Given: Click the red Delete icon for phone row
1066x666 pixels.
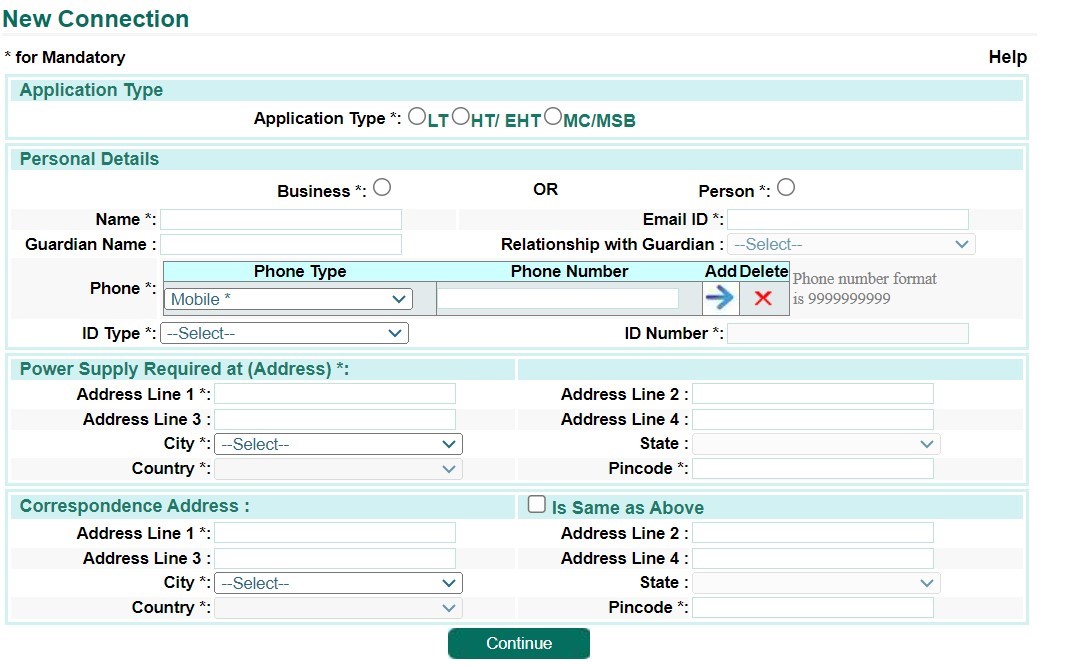Looking at the screenshot, I should pyautogui.click(x=762, y=297).
